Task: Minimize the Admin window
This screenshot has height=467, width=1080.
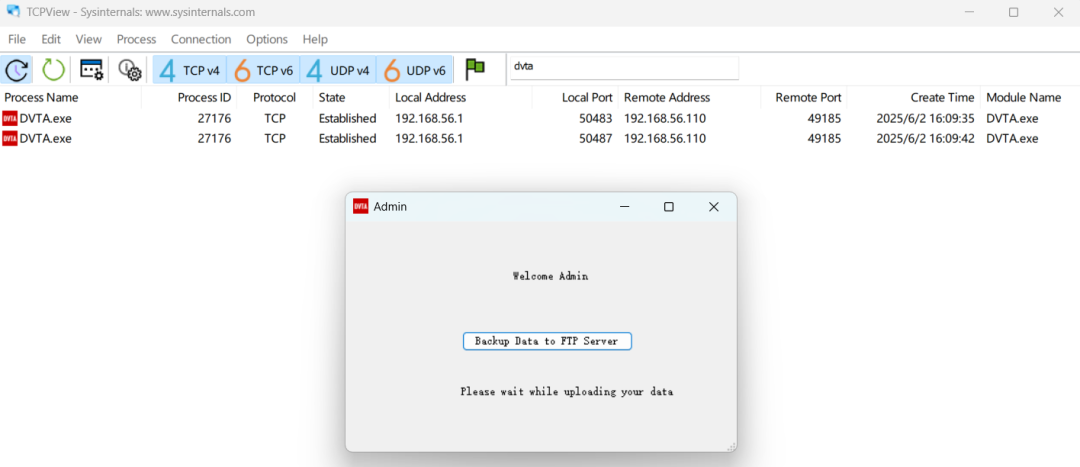Action: (624, 207)
